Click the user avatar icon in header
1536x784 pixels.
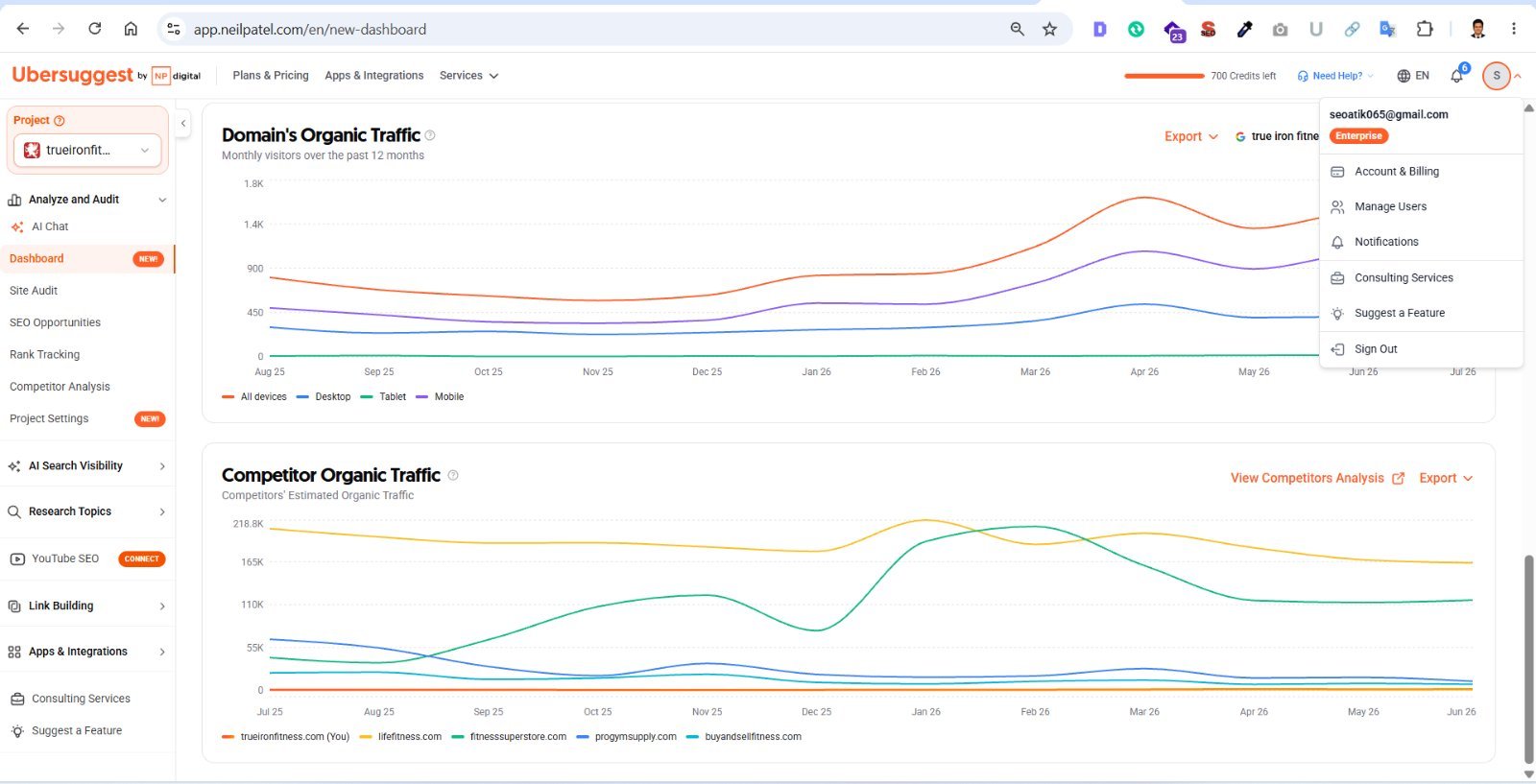(1496, 76)
